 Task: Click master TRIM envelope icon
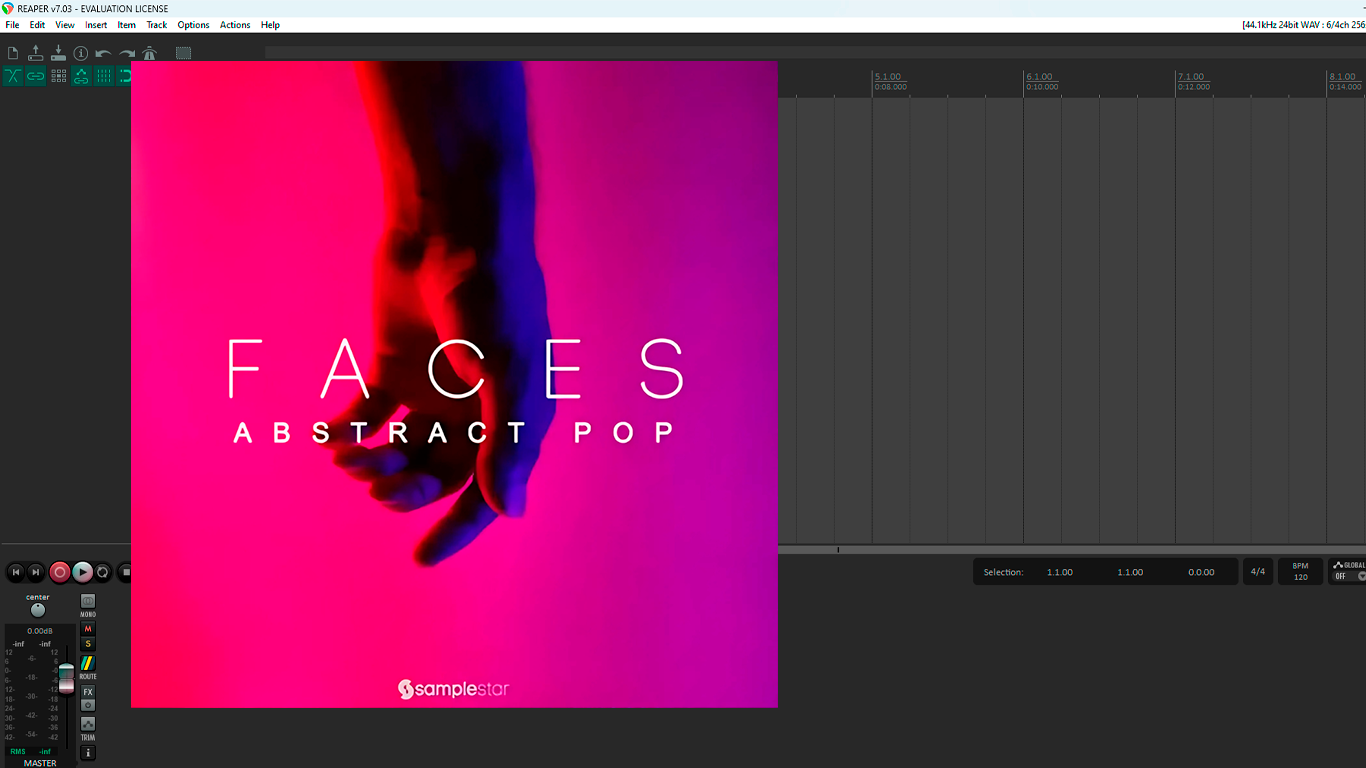pyautogui.click(x=88, y=724)
